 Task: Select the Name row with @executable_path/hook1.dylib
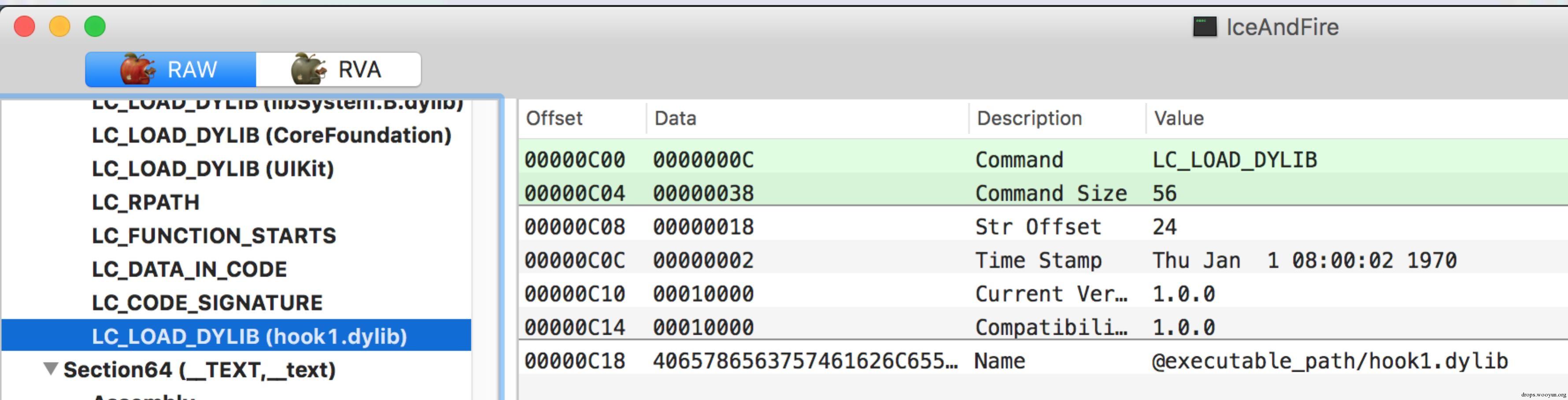[x=1035, y=361]
